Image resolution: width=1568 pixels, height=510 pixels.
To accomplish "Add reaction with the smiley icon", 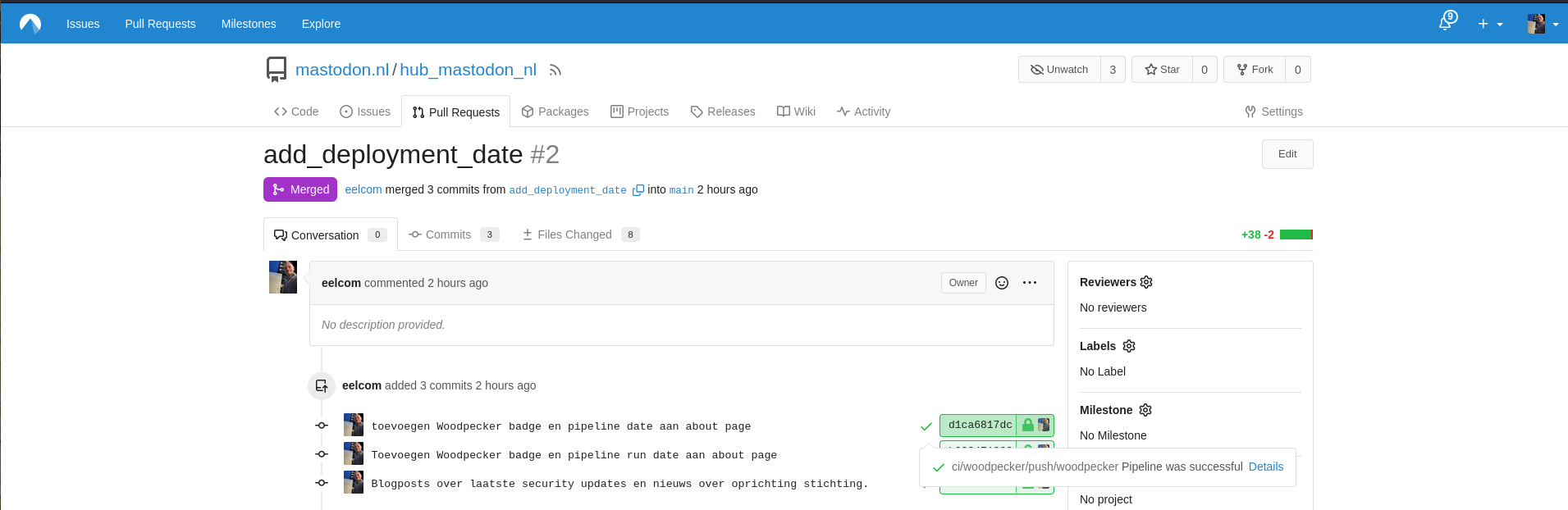I will [x=1002, y=283].
